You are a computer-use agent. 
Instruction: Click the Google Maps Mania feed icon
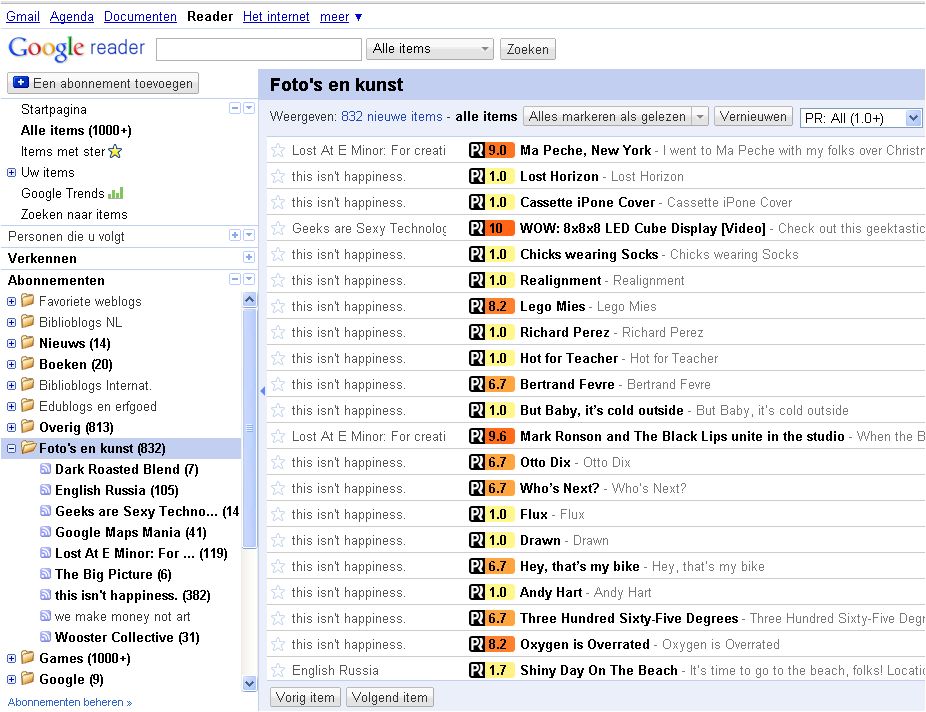click(x=45, y=532)
